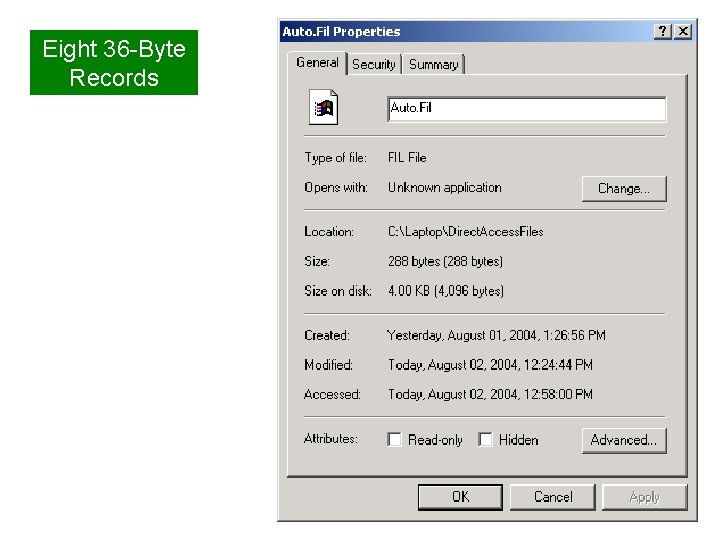Image resolution: width=720 pixels, height=540 pixels.
Task: Click the question mark help button
Action: coord(662,31)
